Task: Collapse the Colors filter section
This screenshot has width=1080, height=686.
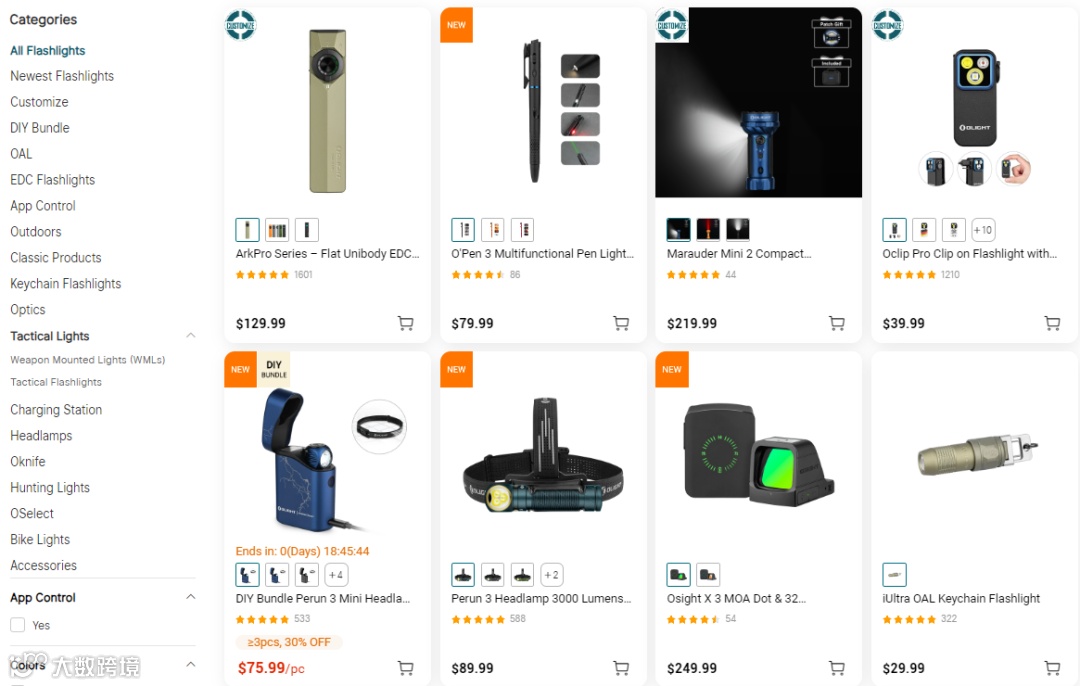Action: coord(191,665)
